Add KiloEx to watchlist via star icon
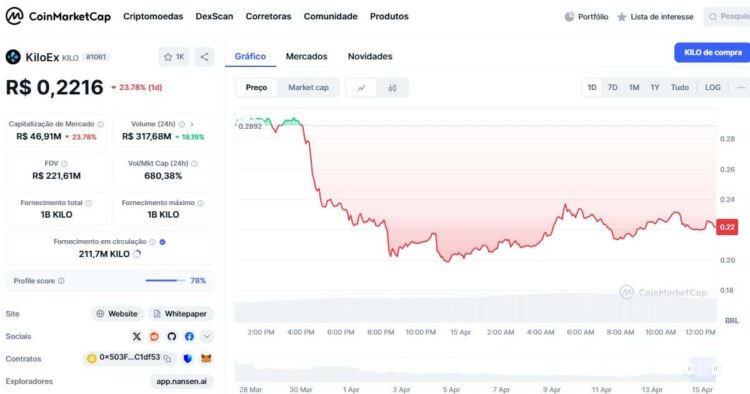This screenshot has height=394, width=750. click(174, 57)
